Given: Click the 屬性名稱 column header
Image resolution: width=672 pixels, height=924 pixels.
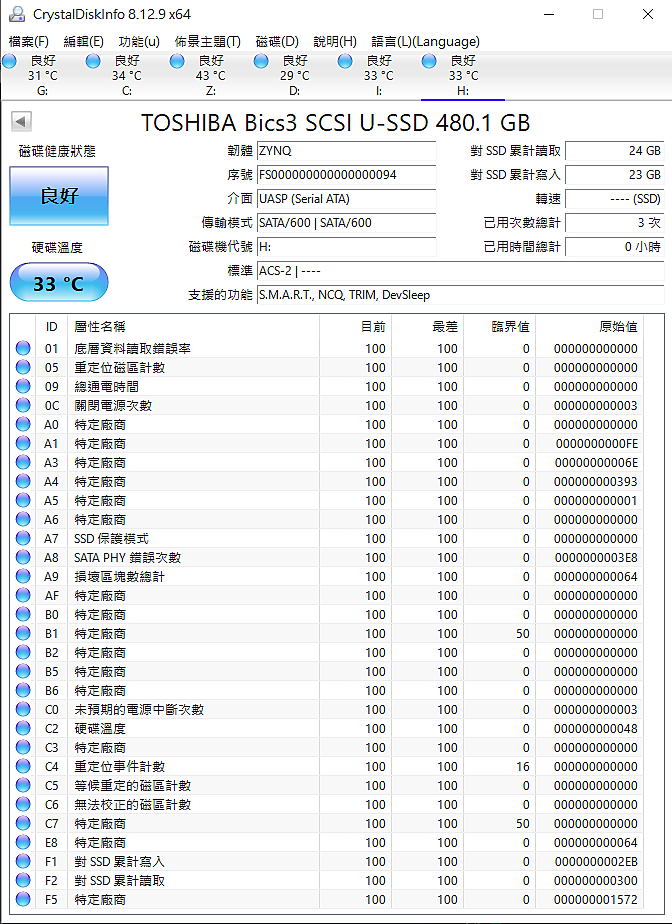Looking at the screenshot, I should (193, 326).
